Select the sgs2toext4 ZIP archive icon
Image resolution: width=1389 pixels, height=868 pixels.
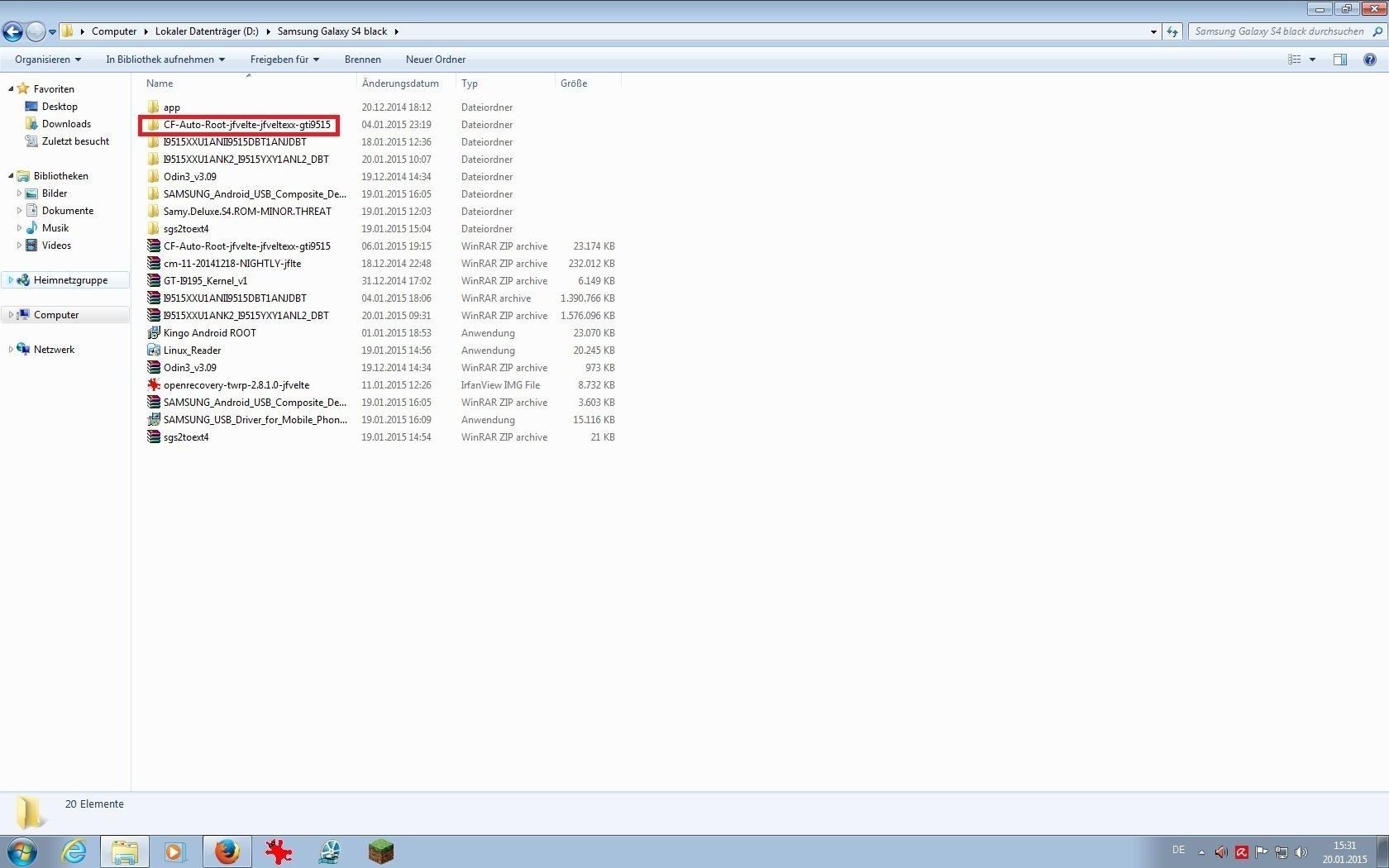pos(153,437)
